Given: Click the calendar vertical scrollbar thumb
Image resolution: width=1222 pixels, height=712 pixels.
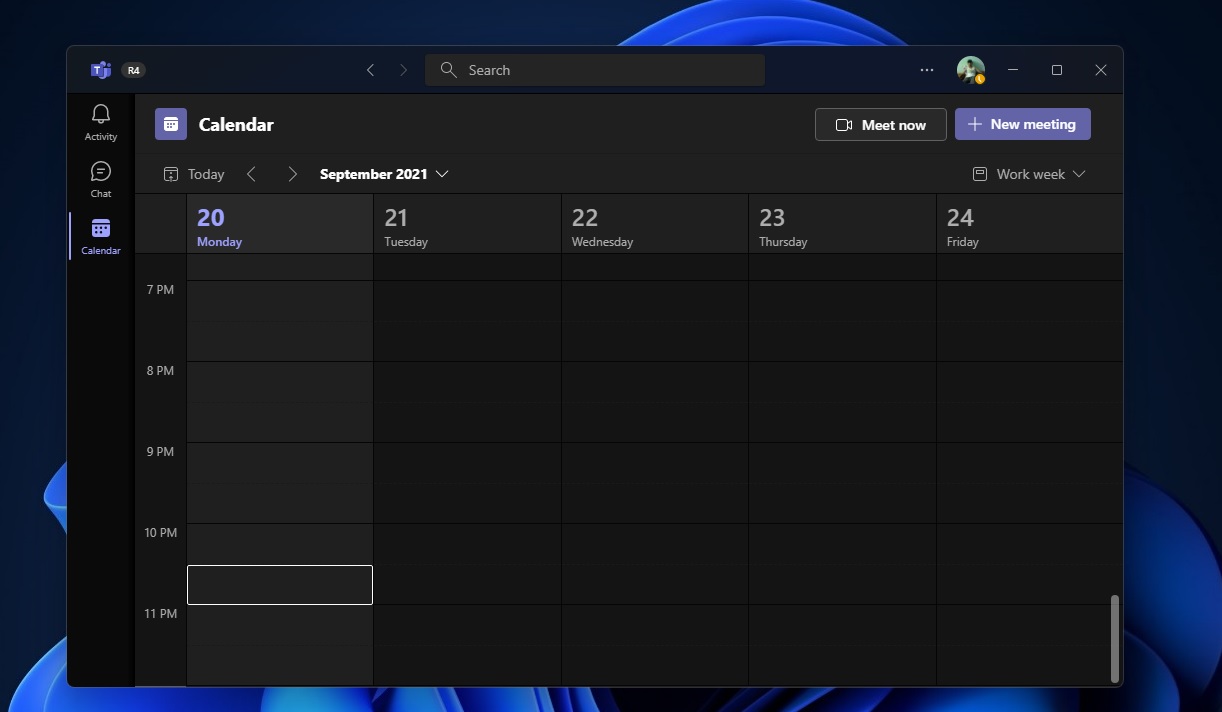Looking at the screenshot, I should pyautogui.click(x=1114, y=637).
